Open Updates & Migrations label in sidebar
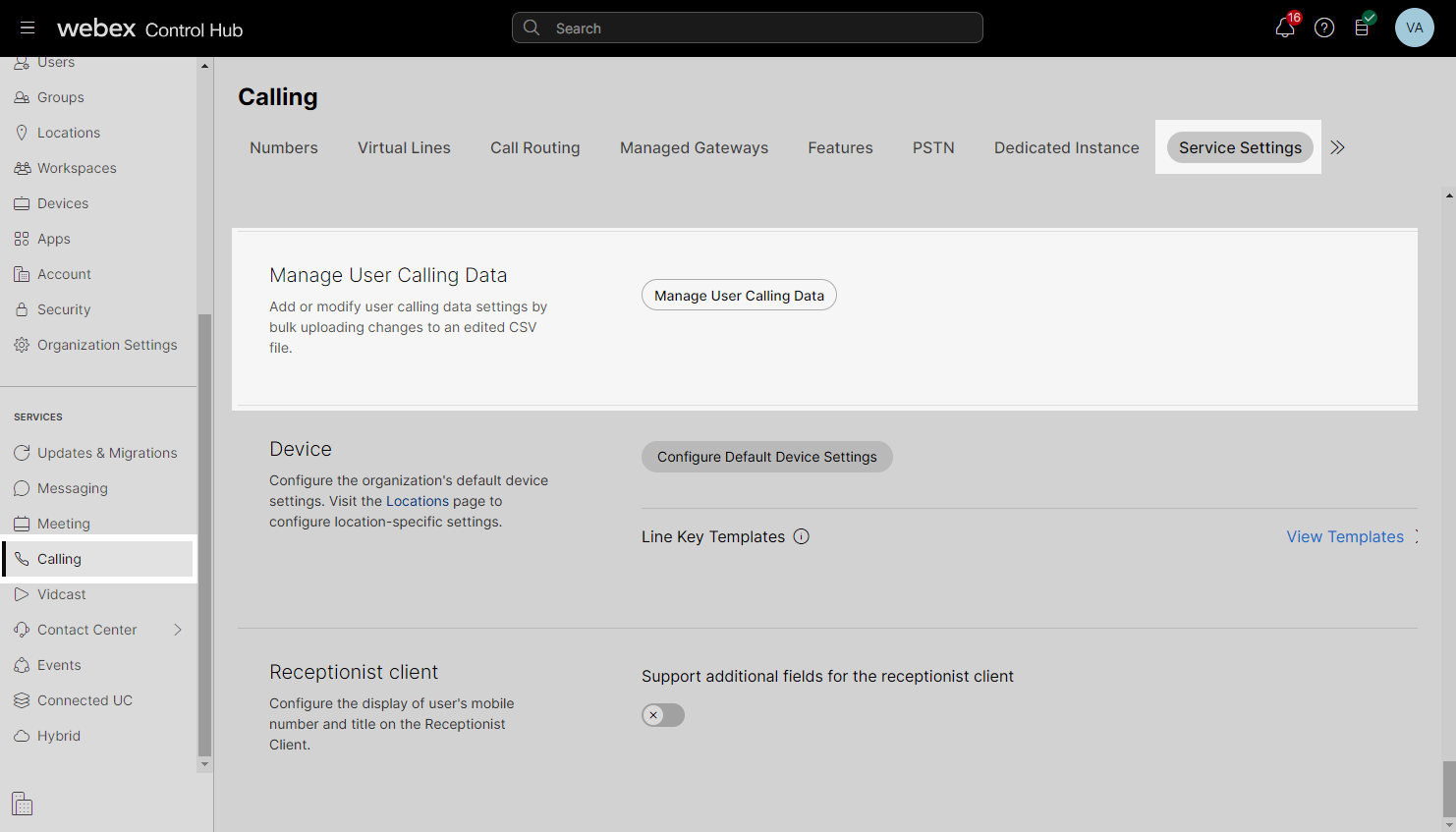 (107, 453)
